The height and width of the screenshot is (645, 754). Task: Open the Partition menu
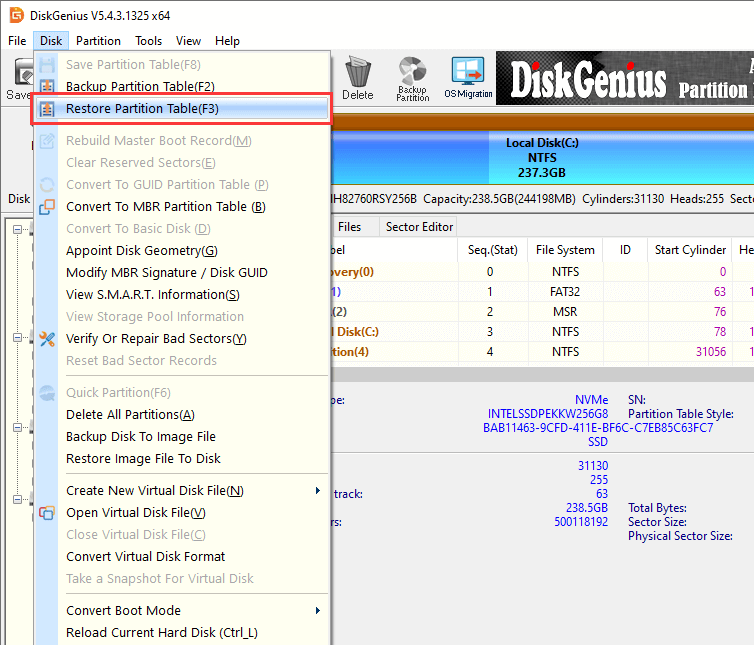98,41
